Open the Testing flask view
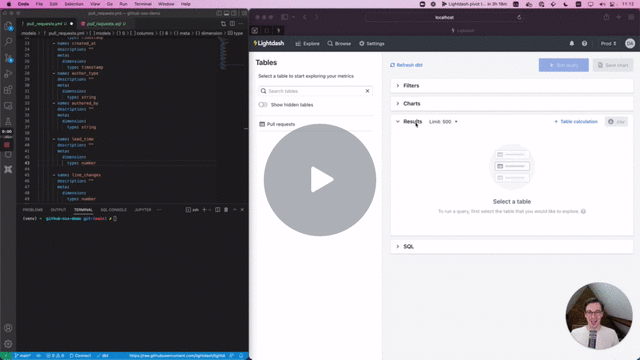 (x=8, y=122)
